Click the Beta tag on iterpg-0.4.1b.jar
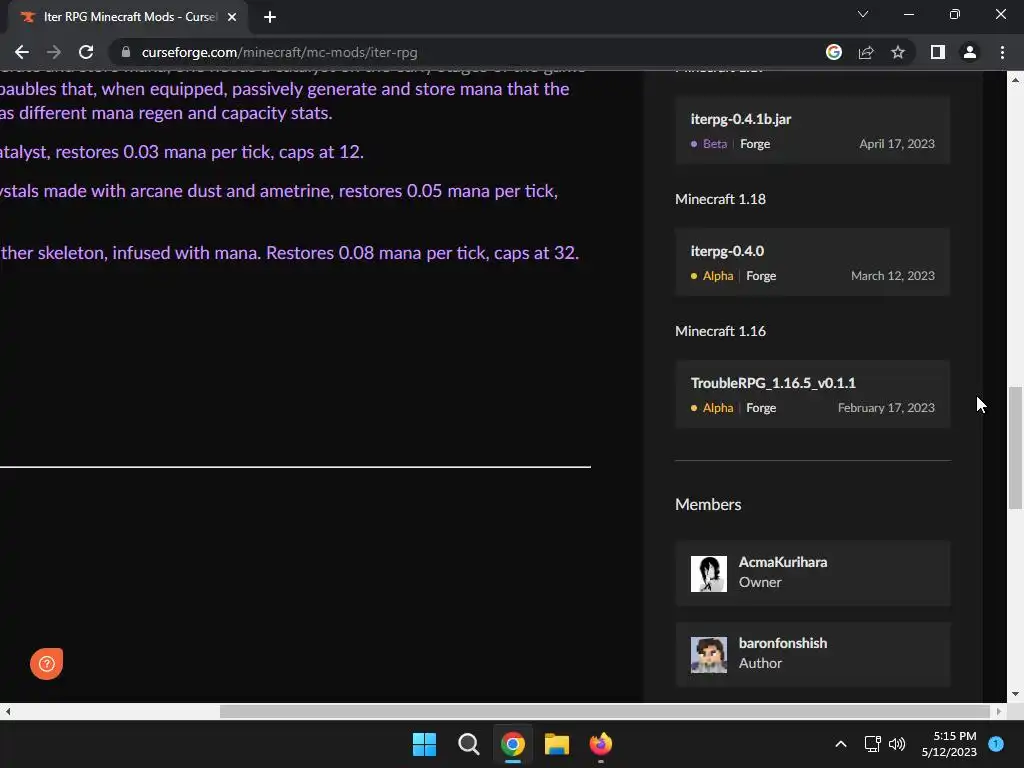The height and width of the screenshot is (768, 1024). click(x=714, y=144)
